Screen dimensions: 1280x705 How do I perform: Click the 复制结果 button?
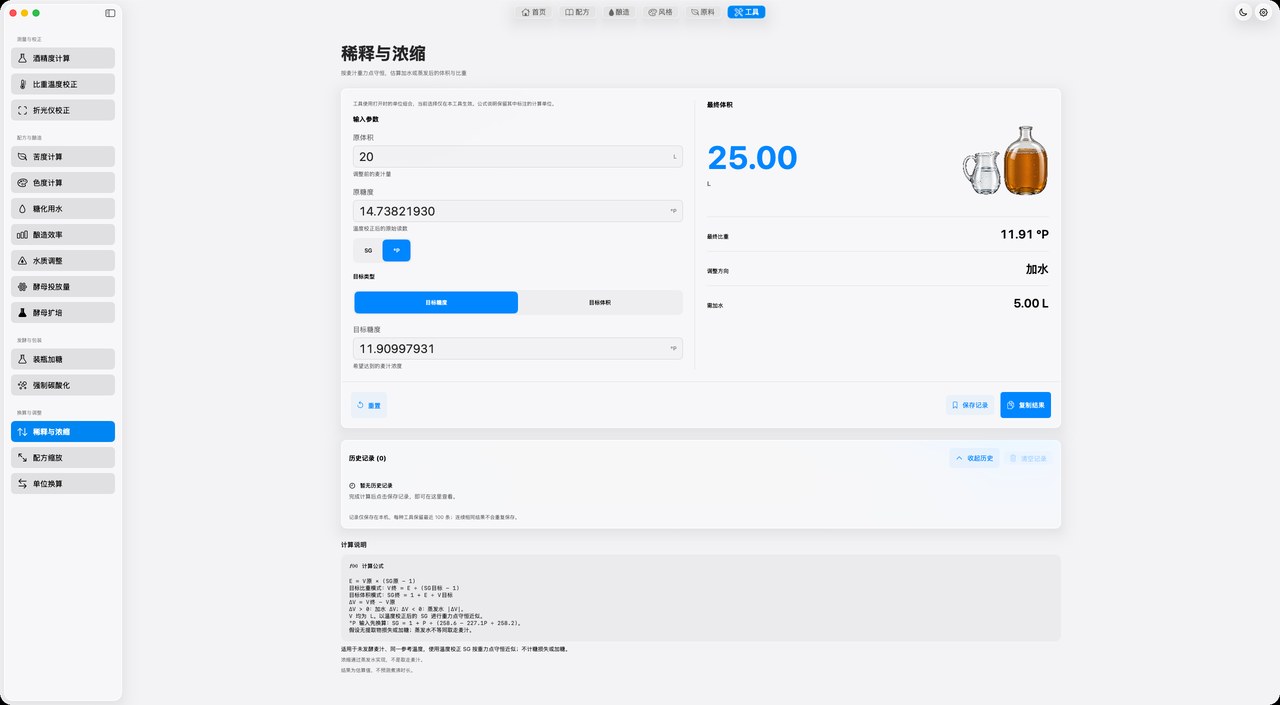point(1025,405)
